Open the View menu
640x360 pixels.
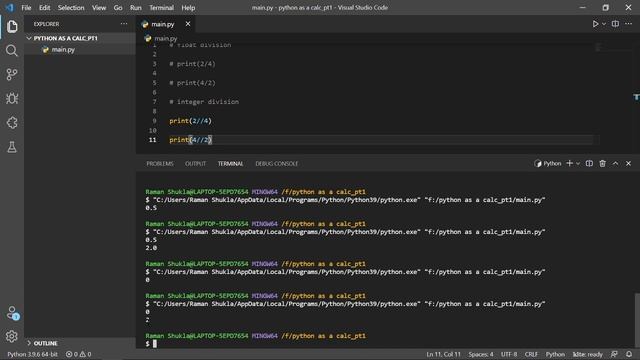click(x=99, y=8)
